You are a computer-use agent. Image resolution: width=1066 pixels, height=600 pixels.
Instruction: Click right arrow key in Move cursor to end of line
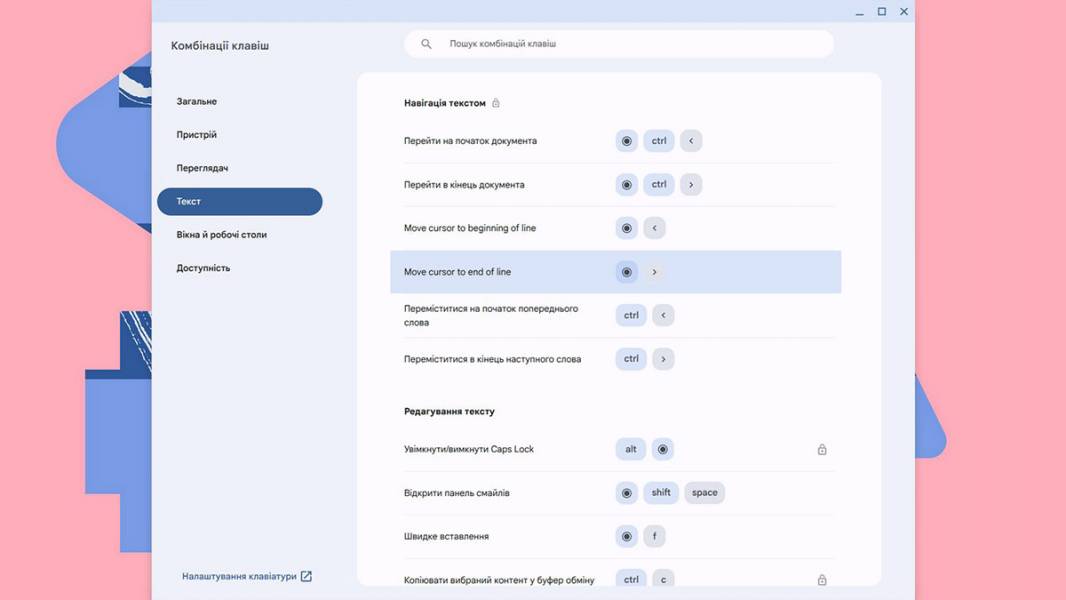pos(655,272)
